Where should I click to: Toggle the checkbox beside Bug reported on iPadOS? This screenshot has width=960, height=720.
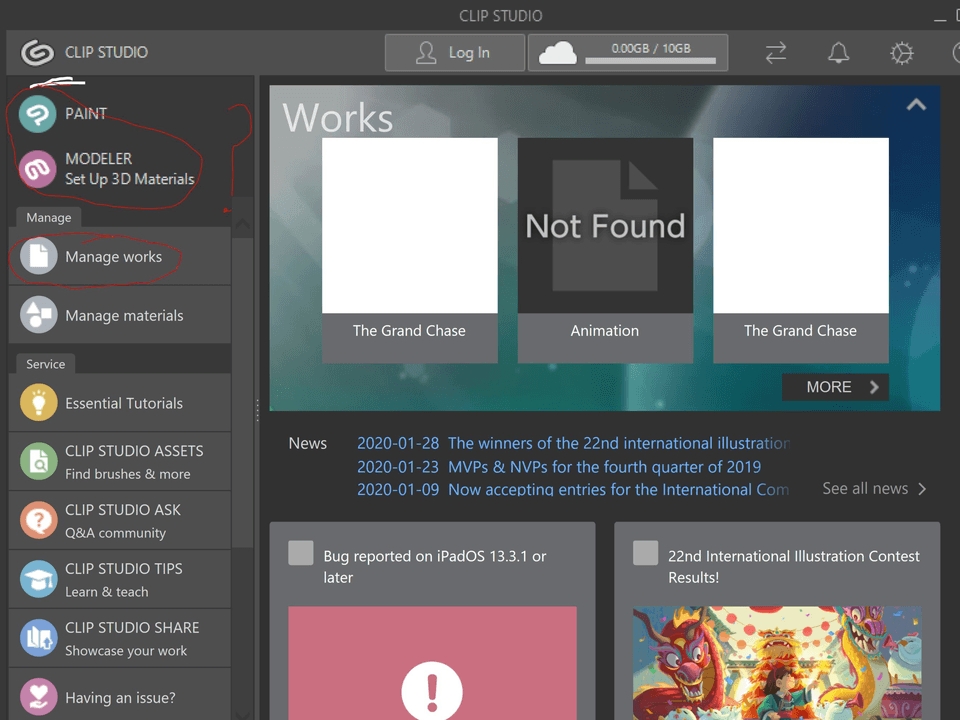coord(301,553)
